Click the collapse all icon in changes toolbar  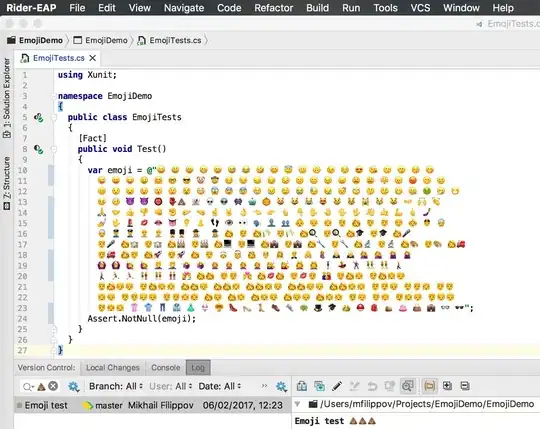[x=465, y=386]
